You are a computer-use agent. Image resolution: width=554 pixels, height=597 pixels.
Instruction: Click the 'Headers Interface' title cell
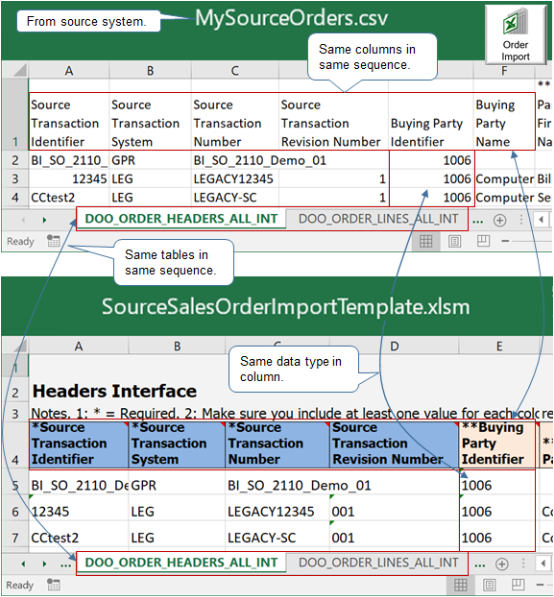[114, 391]
